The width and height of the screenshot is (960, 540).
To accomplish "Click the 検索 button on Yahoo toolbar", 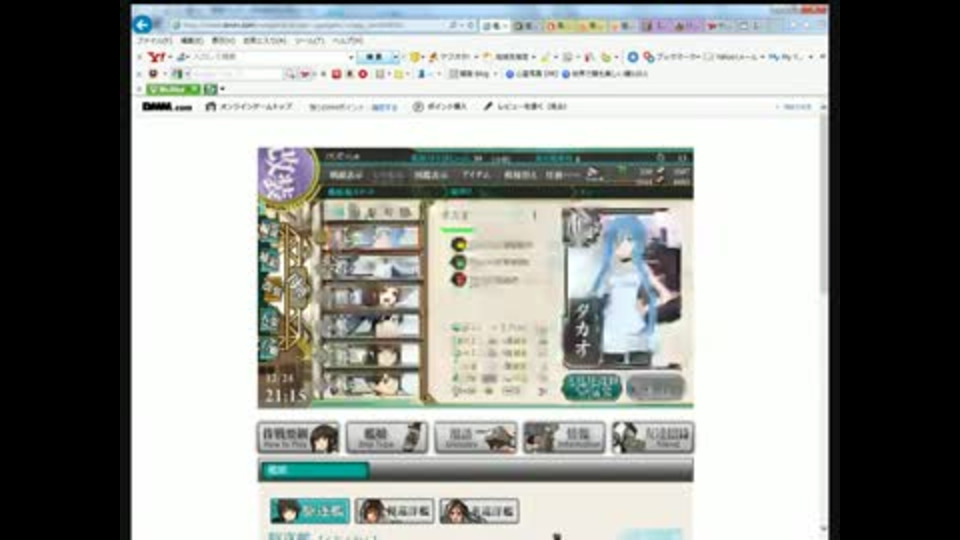I will [374, 57].
